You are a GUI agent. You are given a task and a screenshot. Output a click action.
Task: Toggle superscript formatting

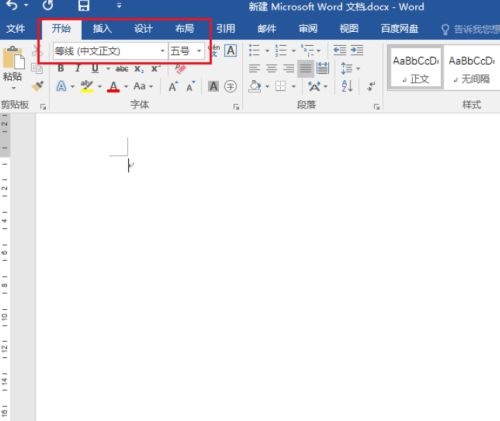point(156,69)
